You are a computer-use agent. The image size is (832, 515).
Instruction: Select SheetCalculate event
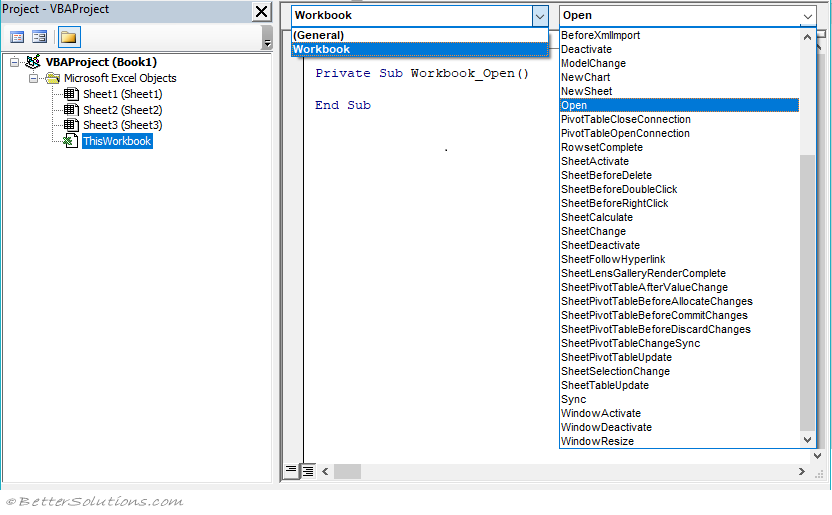679,217
